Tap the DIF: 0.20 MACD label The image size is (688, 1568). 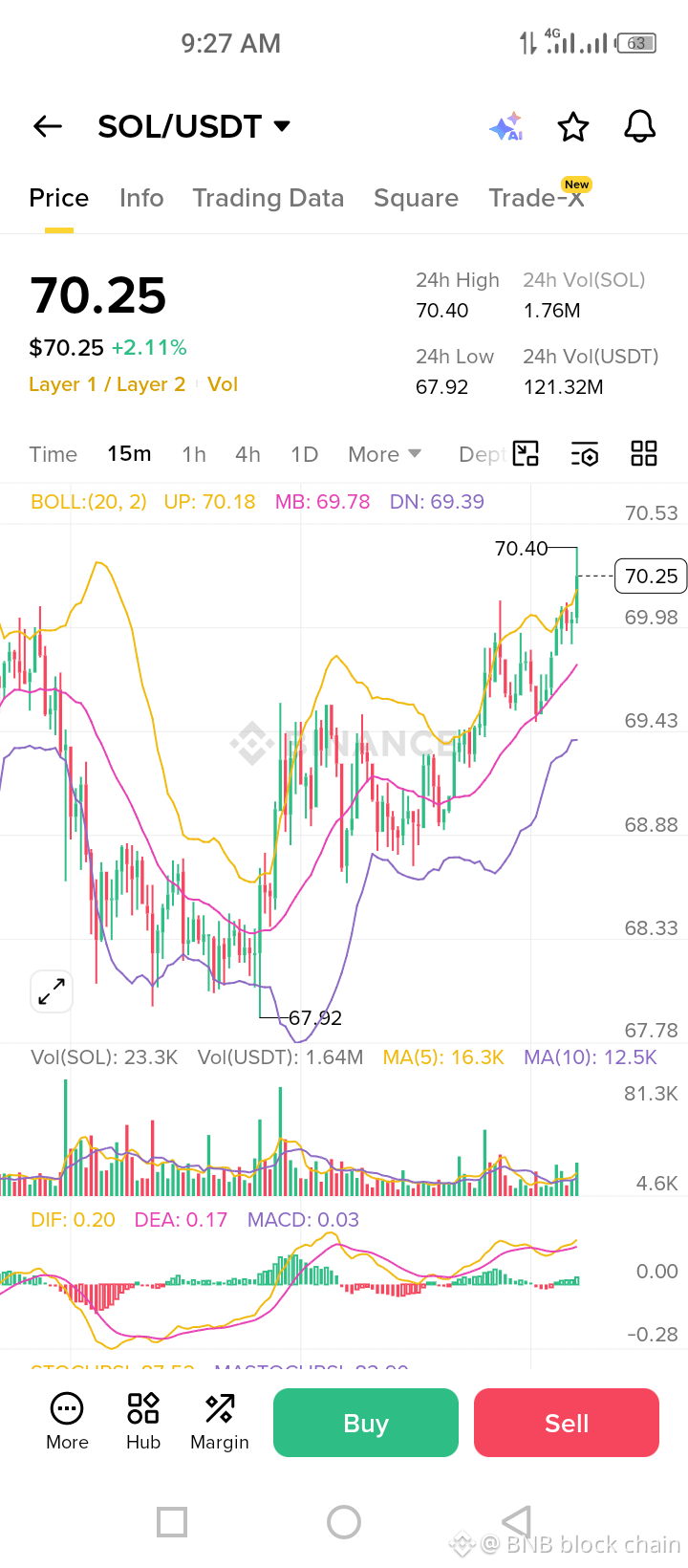tap(73, 1220)
